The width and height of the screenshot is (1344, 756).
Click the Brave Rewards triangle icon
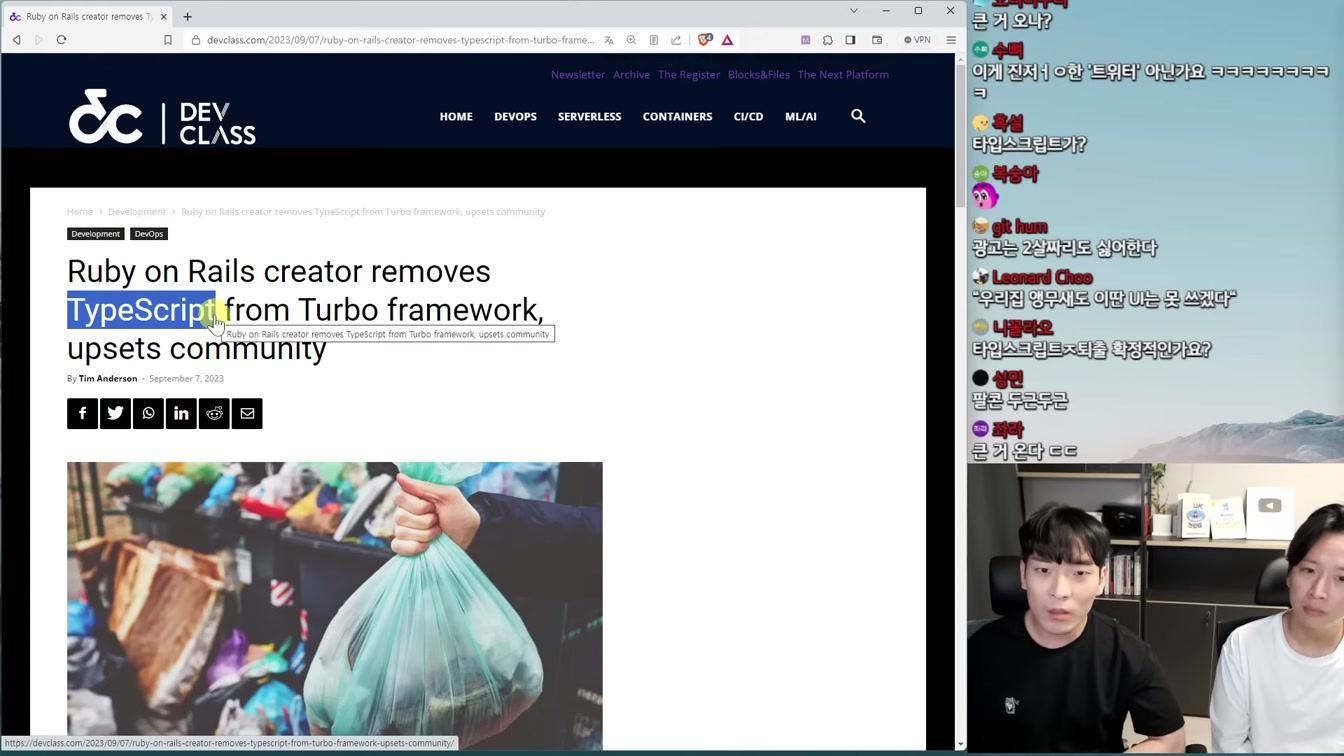point(727,40)
